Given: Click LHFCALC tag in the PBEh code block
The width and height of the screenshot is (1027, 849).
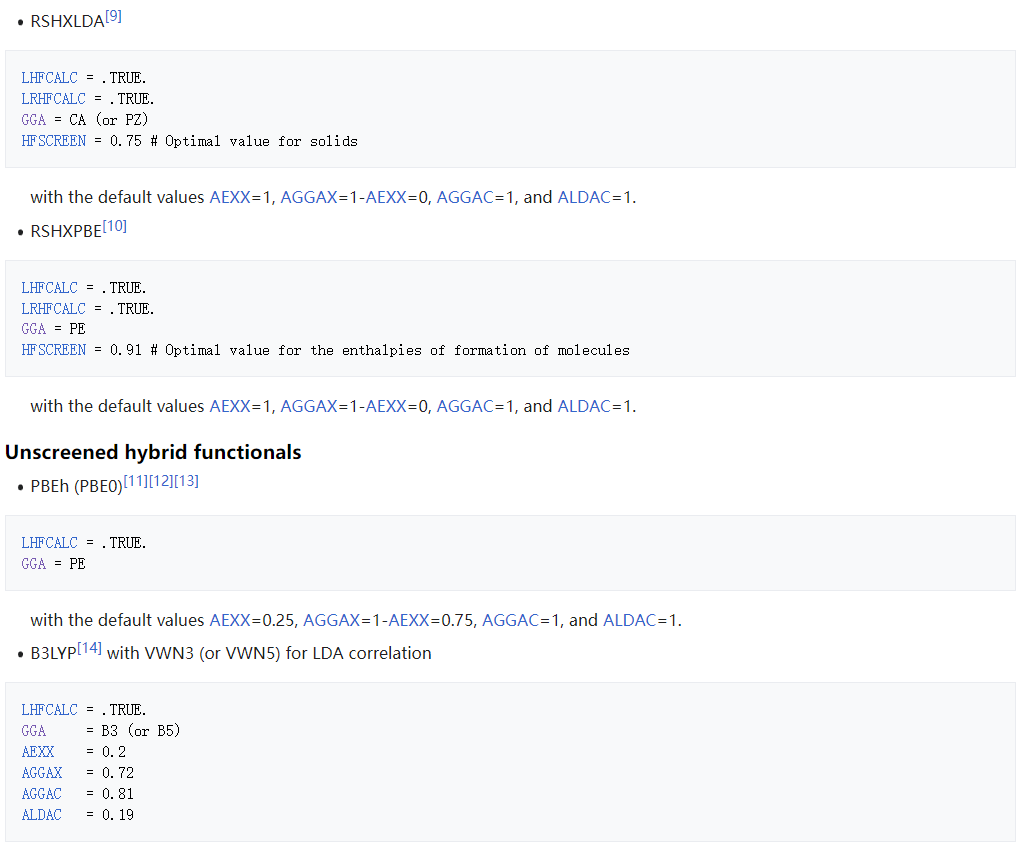Looking at the screenshot, I should [x=49, y=543].
